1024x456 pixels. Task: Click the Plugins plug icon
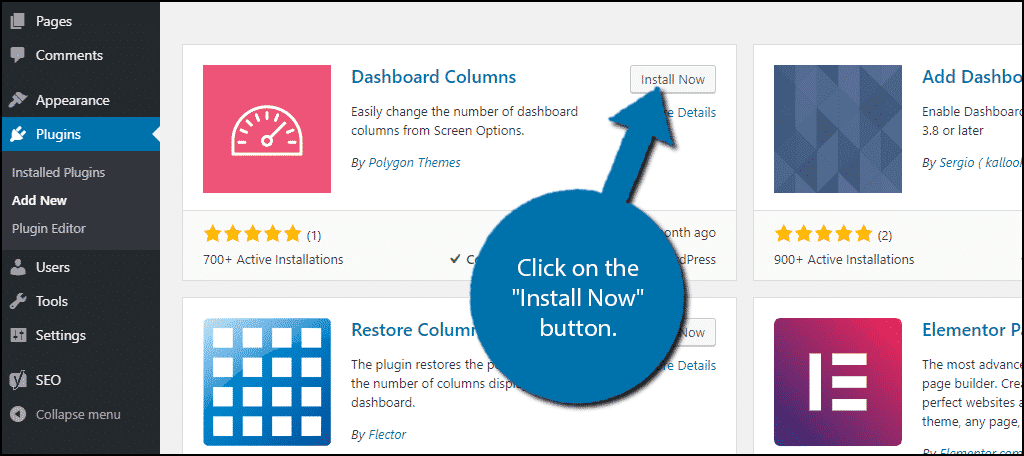coord(18,135)
